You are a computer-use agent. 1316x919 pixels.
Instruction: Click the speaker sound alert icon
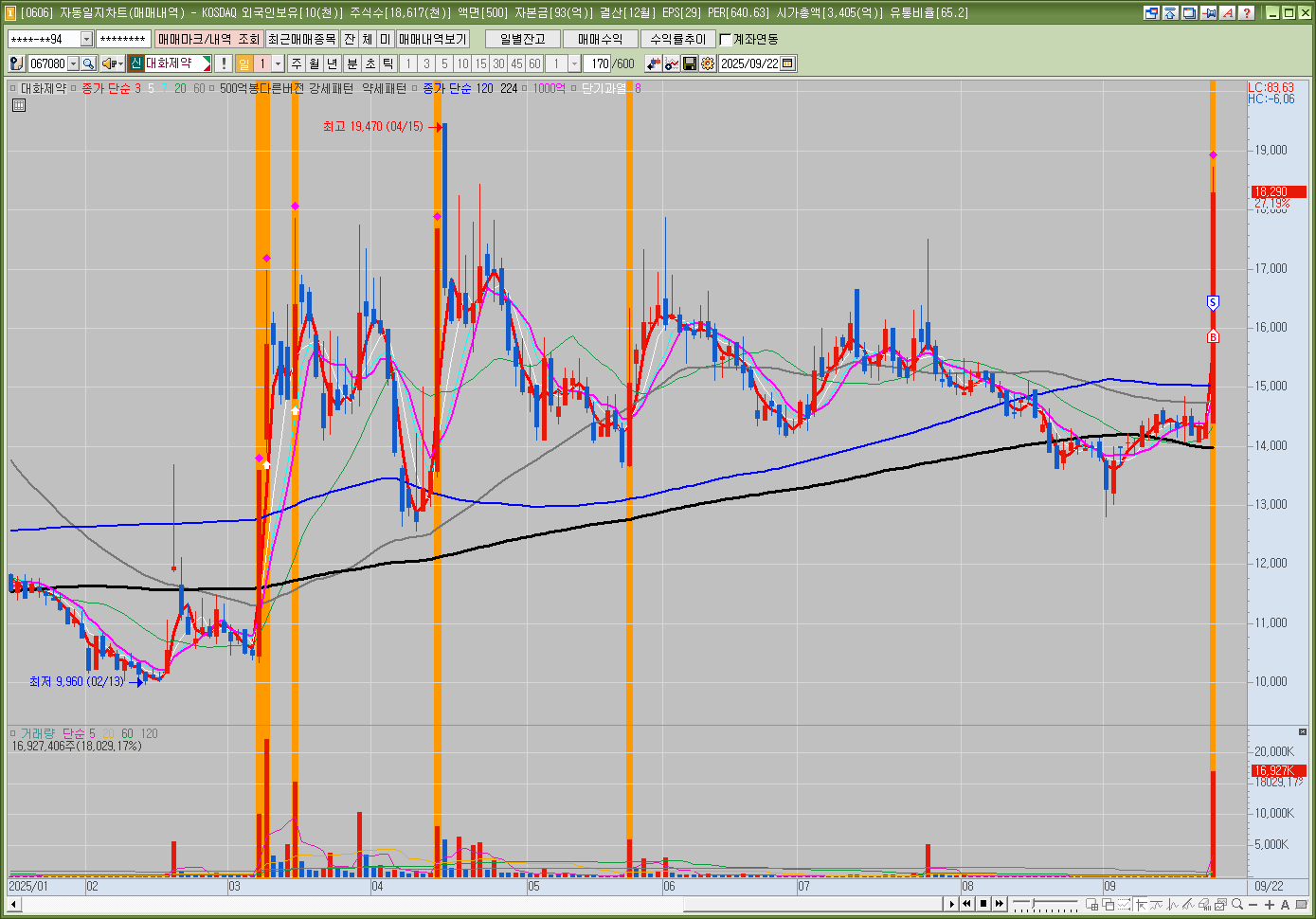pos(109,63)
